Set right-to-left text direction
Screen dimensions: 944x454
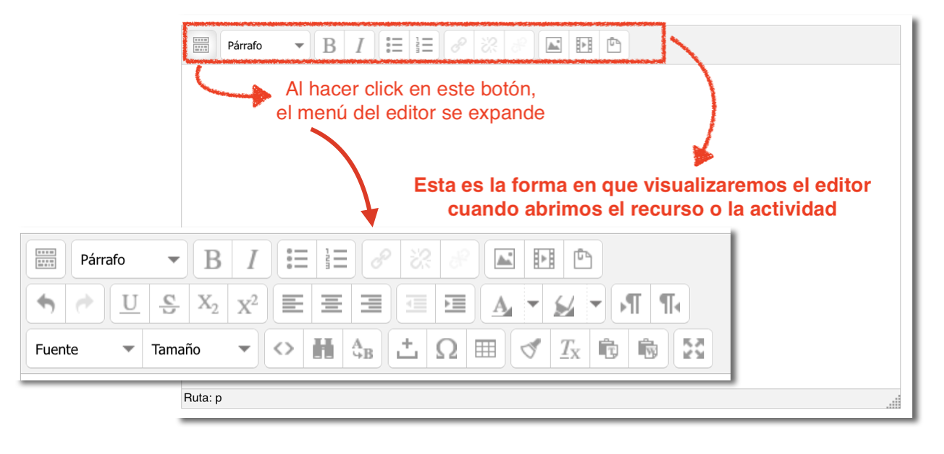point(670,305)
